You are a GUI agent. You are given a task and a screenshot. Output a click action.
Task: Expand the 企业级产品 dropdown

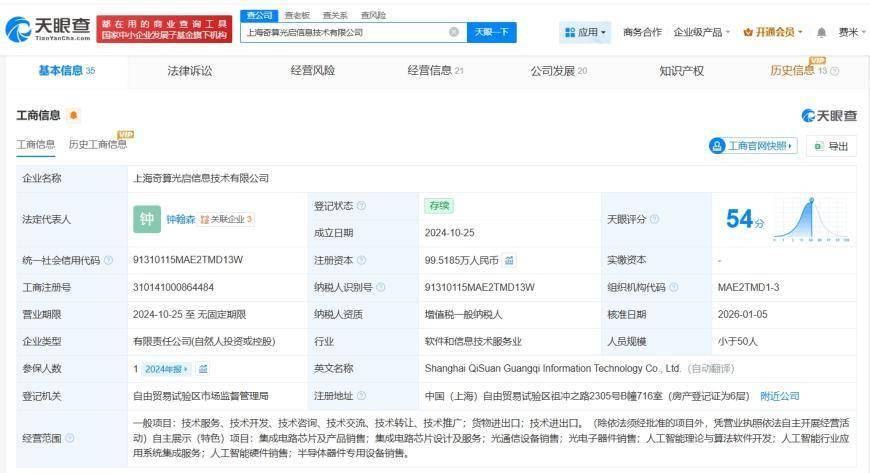click(701, 32)
